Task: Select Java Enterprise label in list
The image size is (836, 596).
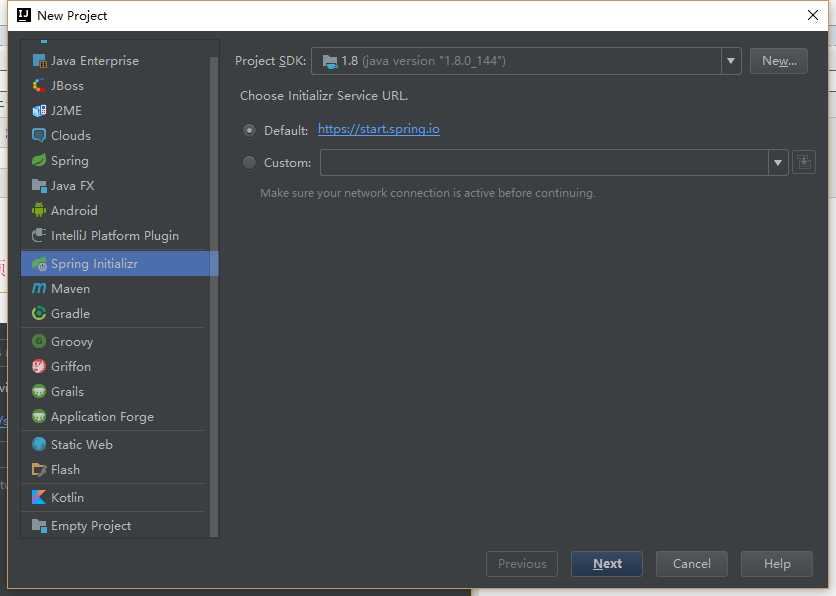Action: pos(95,61)
